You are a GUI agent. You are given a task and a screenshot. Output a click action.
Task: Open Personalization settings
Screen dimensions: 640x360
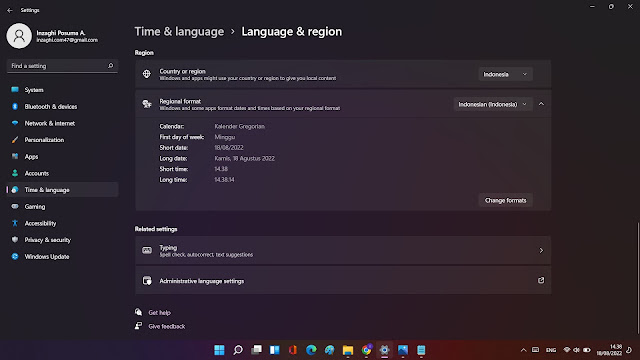coord(62,140)
